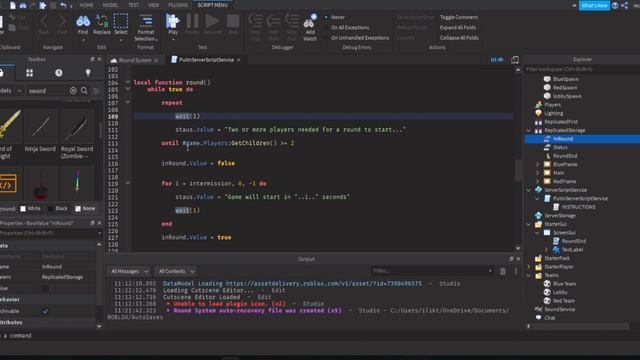Image resolution: width=640 pixels, height=360 pixels.
Task: Toggle the Value checkbox of InRound
Action: pyautogui.click(x=45, y=289)
